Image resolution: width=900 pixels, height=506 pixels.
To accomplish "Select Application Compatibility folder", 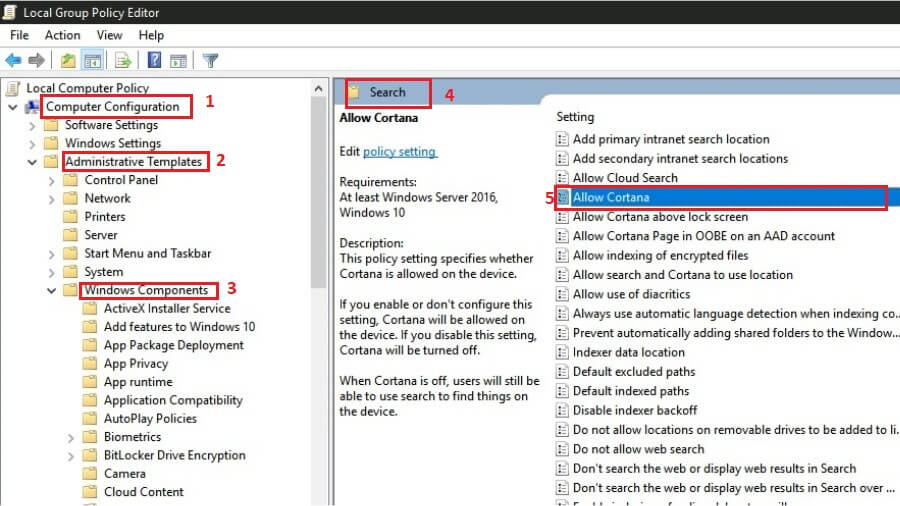I will (173, 400).
